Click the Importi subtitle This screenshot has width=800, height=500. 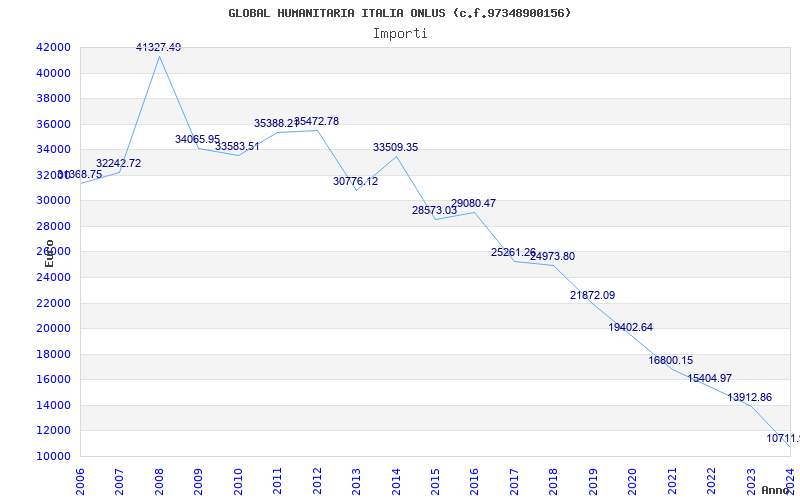click(400, 34)
